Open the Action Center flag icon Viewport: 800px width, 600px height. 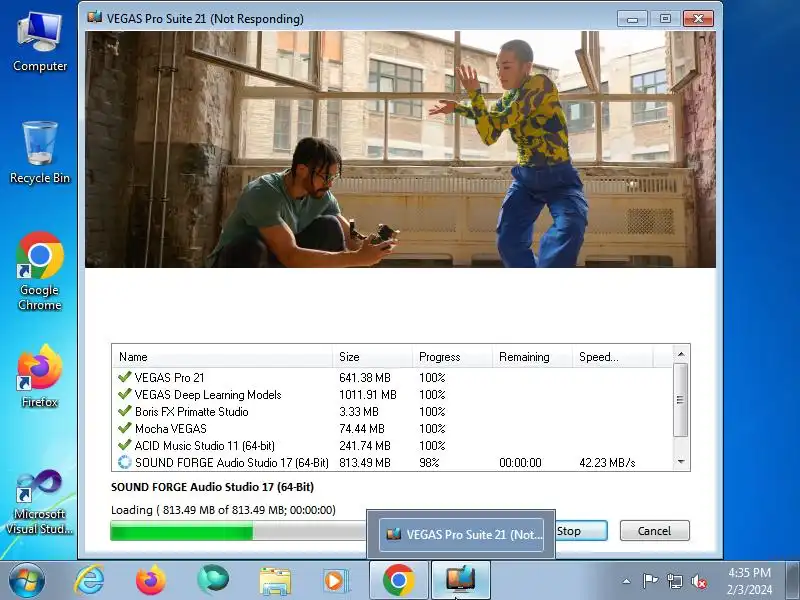[x=650, y=581]
